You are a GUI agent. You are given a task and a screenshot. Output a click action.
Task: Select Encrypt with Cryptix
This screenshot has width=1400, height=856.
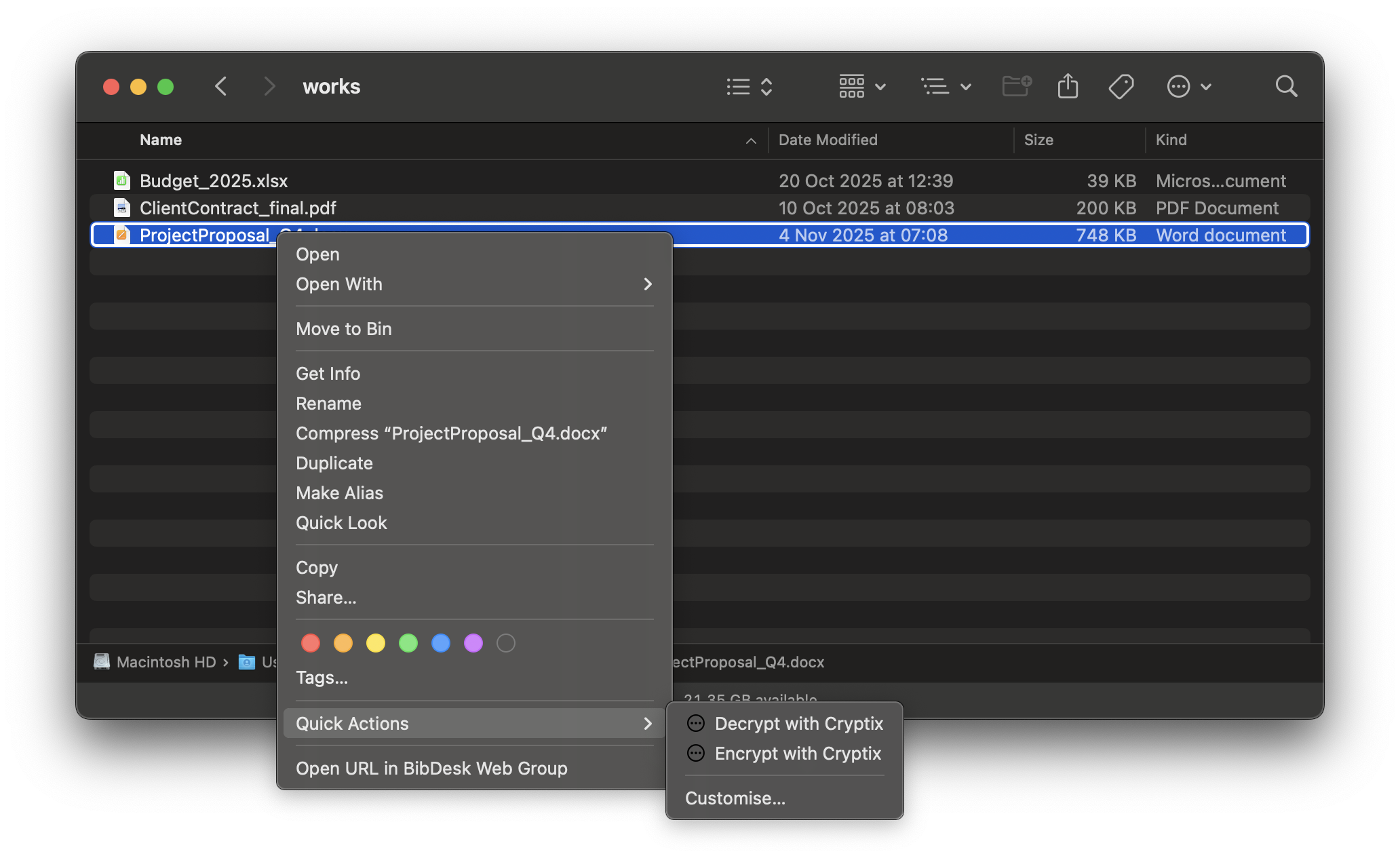point(798,753)
